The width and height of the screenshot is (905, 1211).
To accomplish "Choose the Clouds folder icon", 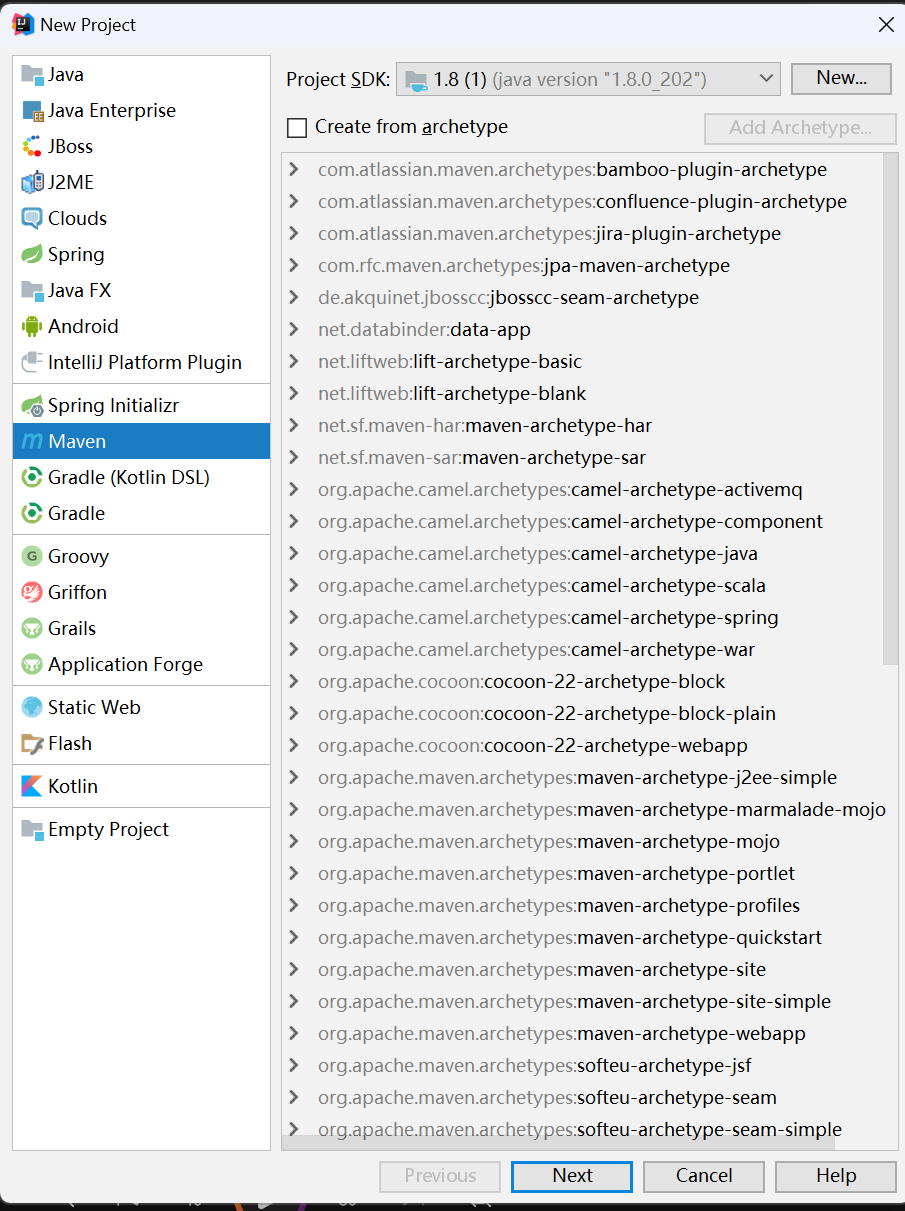I will (32, 219).
